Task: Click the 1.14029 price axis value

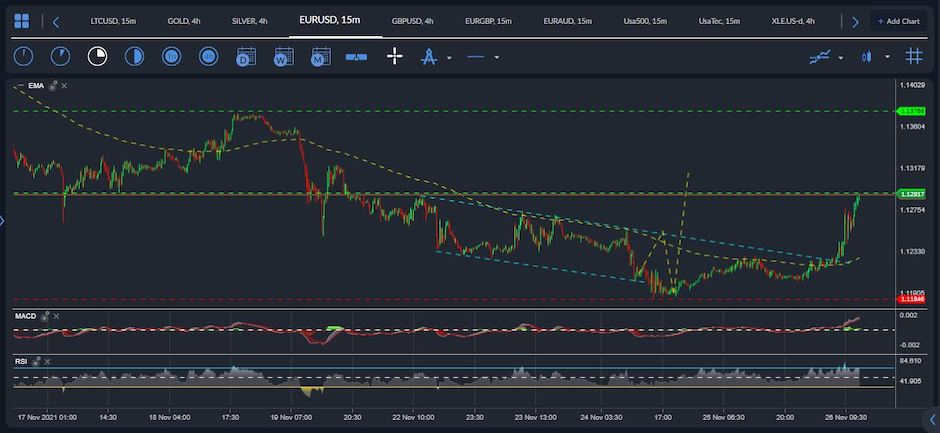Action: coord(912,85)
